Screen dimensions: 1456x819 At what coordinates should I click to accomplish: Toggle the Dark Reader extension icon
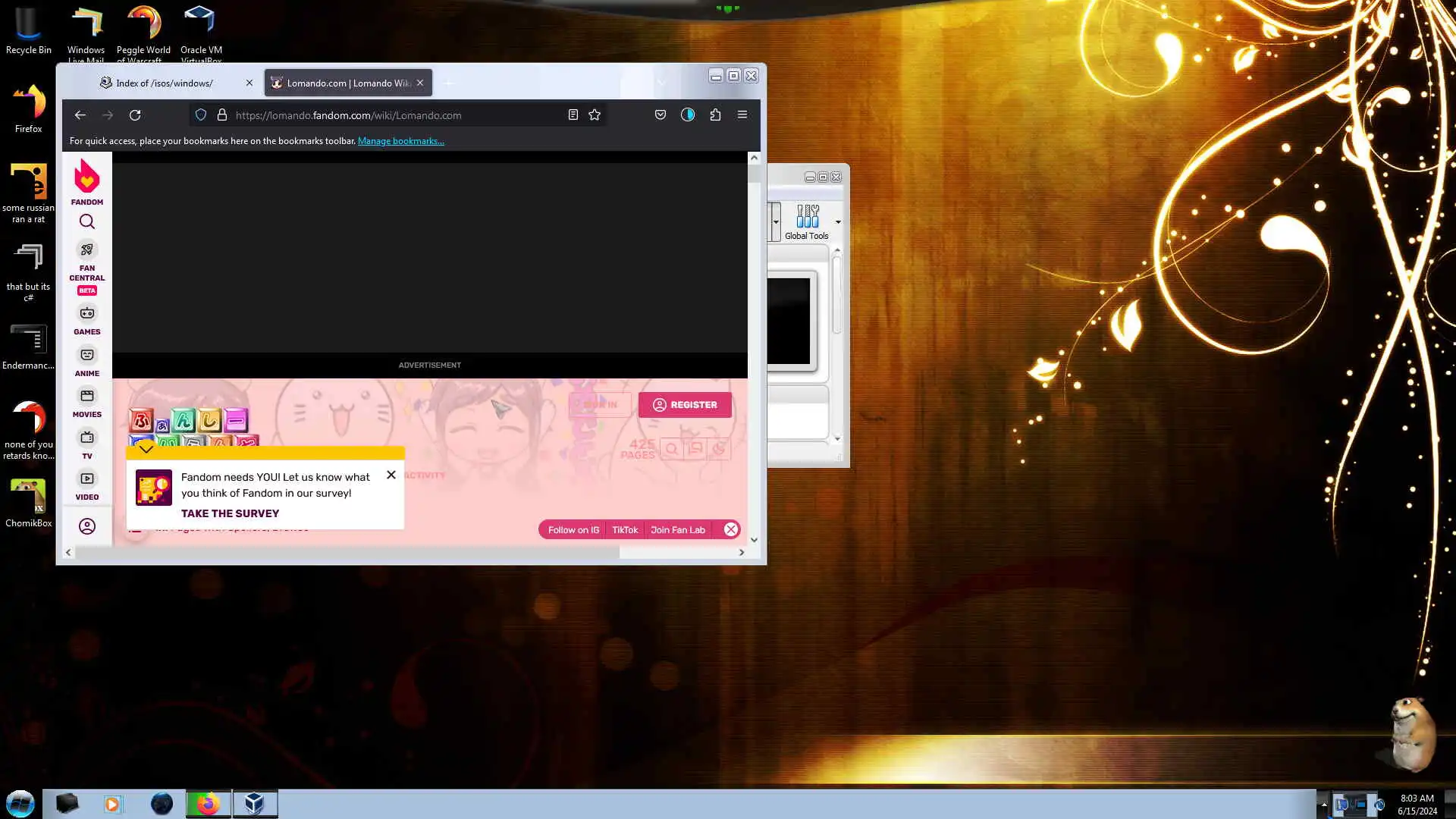pos(688,115)
